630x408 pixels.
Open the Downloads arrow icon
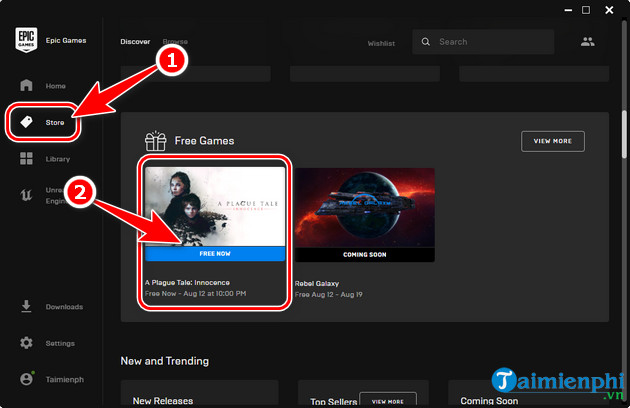27,307
